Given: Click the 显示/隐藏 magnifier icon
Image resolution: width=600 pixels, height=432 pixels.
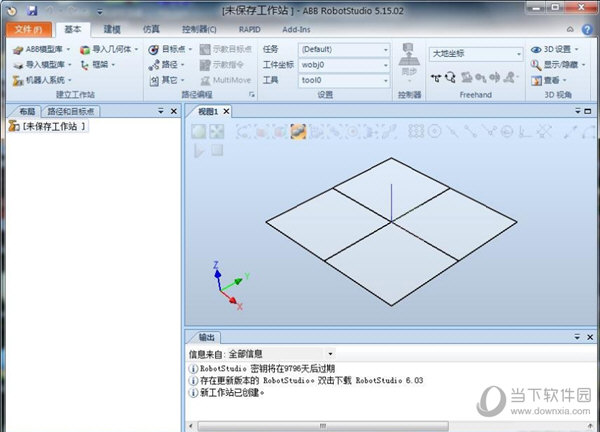Looking at the screenshot, I should pos(536,65).
